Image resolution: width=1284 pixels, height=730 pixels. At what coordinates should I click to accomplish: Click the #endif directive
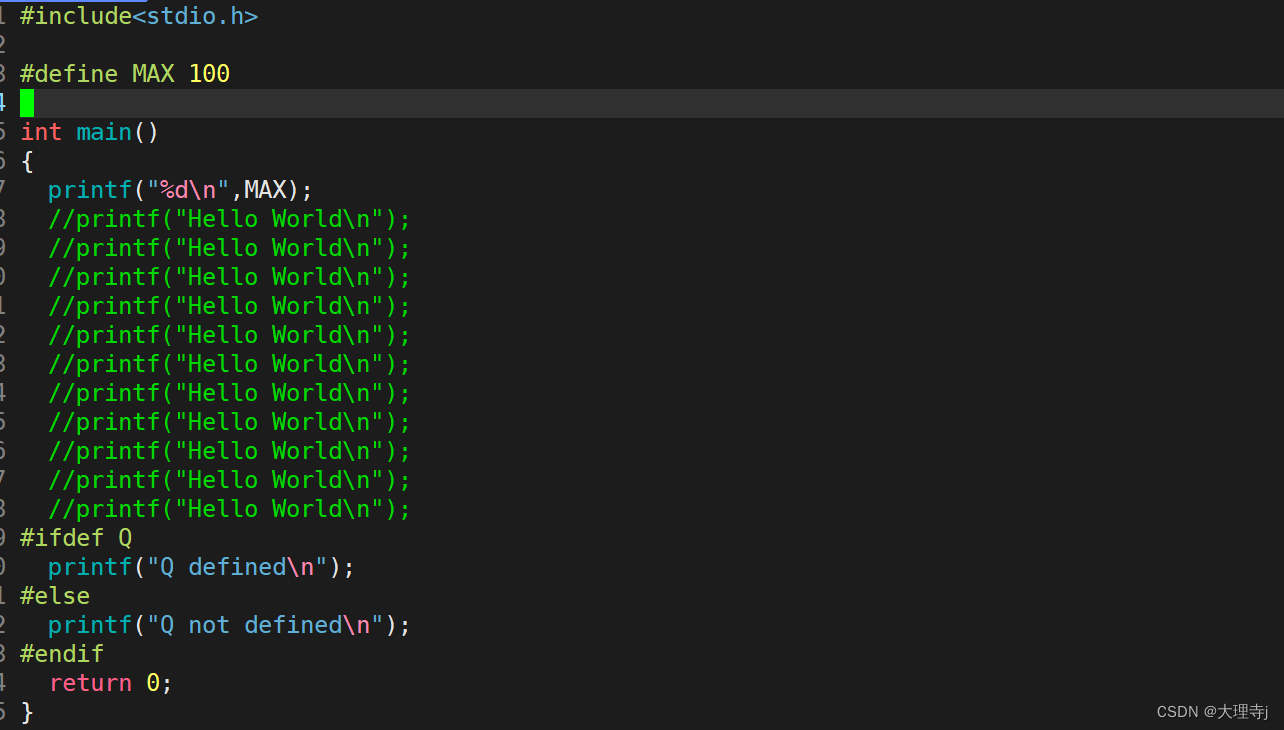point(62,654)
